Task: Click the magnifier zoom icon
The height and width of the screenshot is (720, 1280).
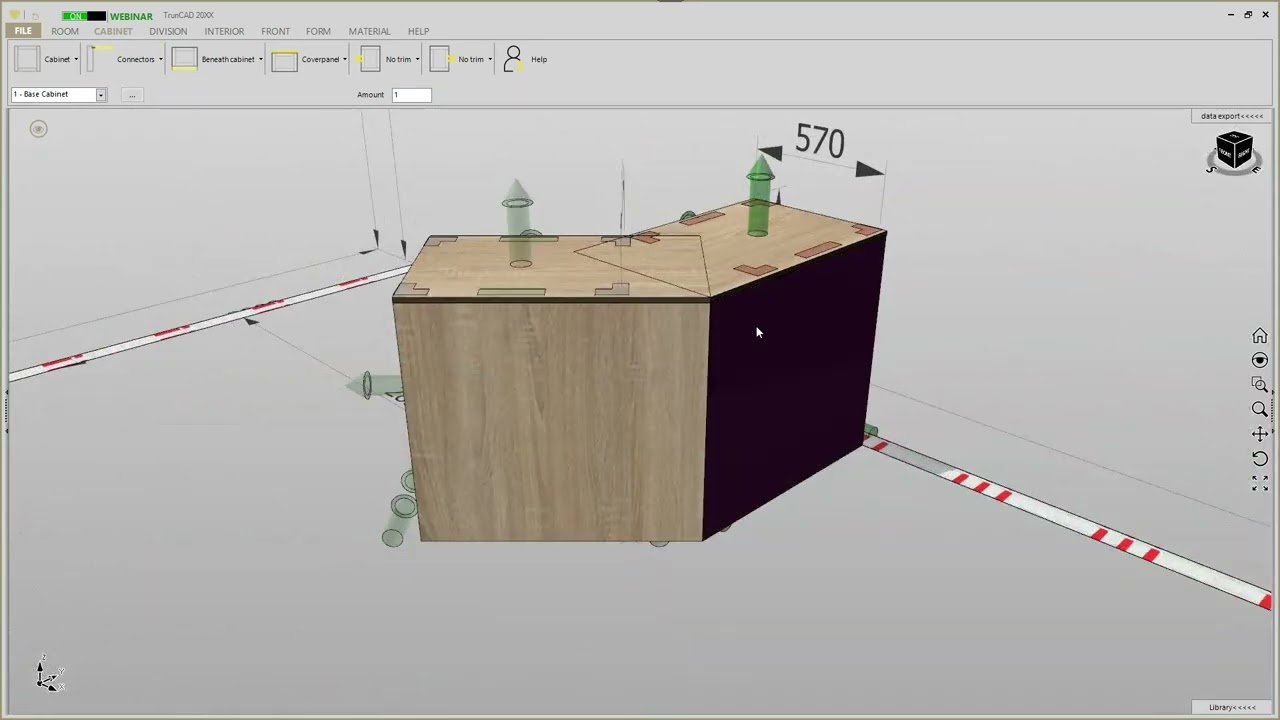Action: point(1260,409)
